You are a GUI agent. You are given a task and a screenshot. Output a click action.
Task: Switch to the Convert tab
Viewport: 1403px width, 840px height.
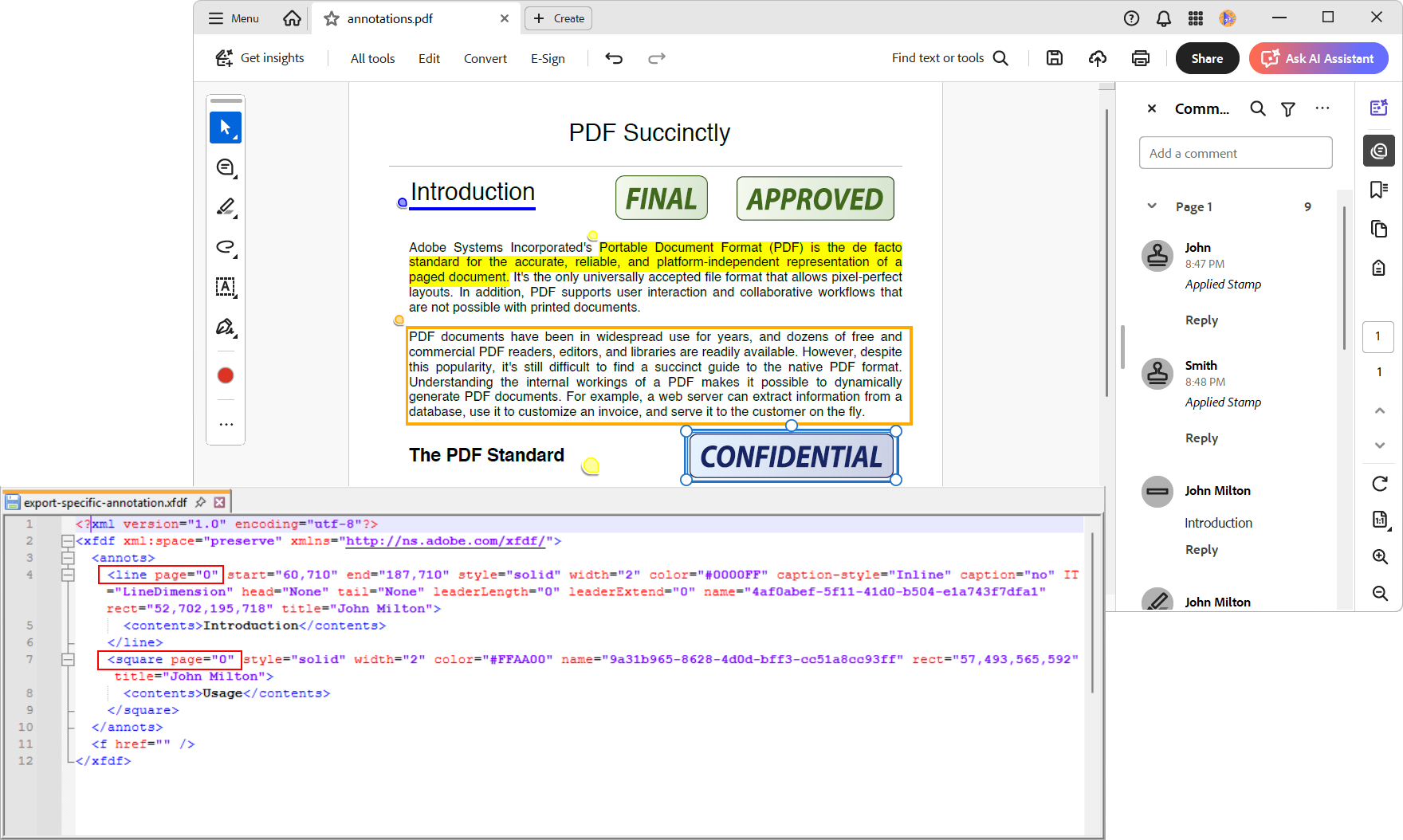click(x=485, y=58)
